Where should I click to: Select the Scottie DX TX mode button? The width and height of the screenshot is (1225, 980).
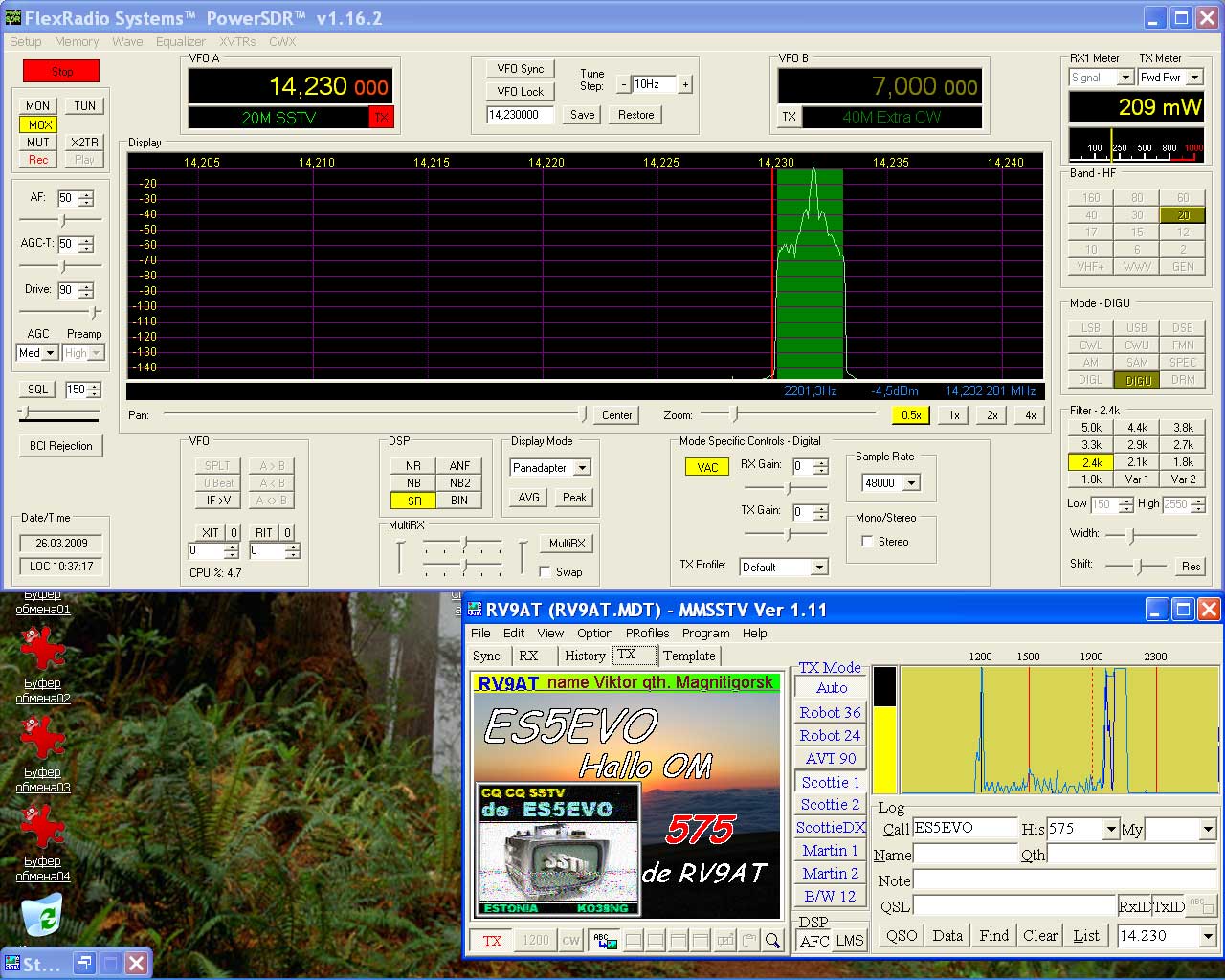[x=831, y=828]
